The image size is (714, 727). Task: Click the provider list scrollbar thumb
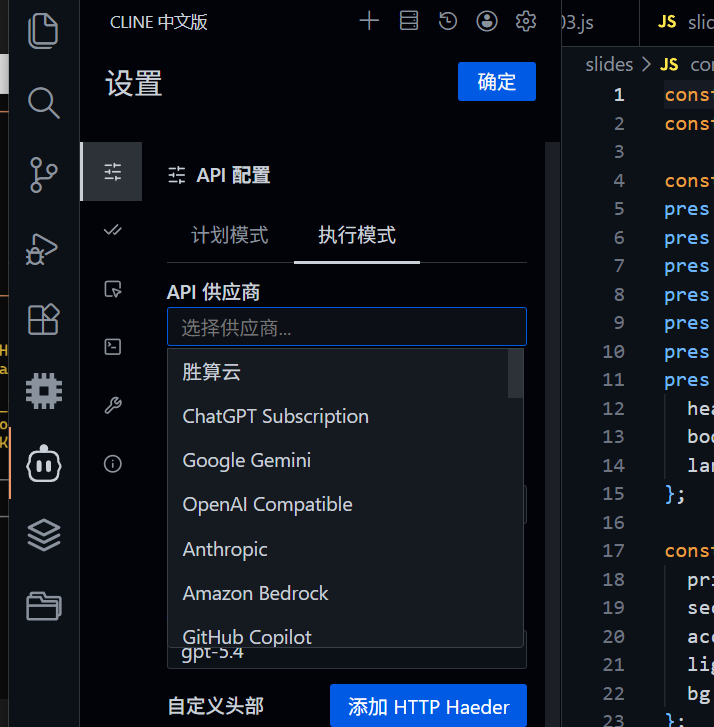[x=515, y=373]
